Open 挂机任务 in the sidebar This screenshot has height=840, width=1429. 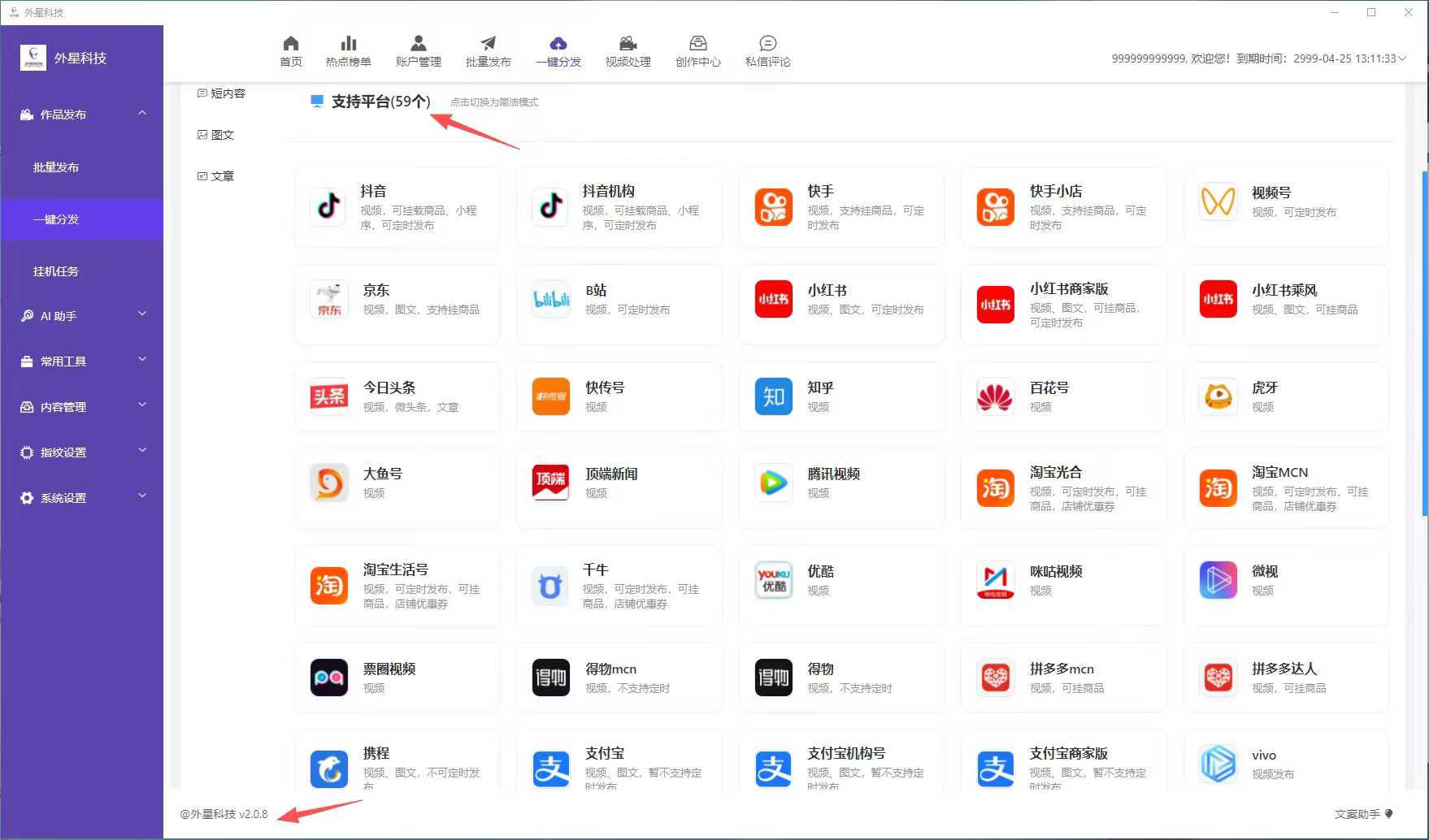[56, 271]
